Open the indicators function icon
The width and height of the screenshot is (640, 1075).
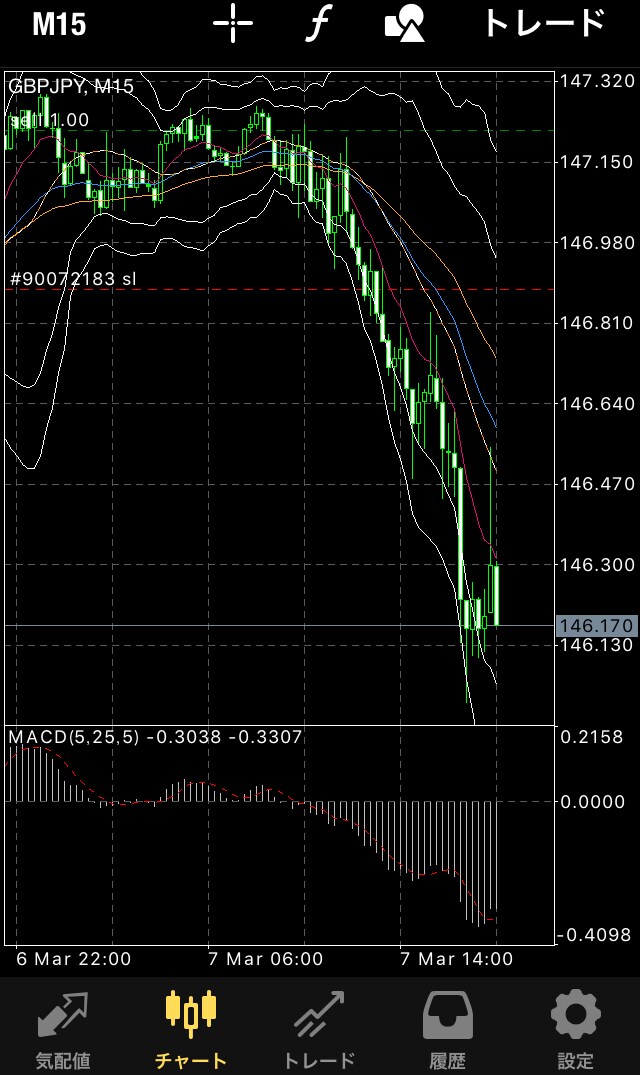click(x=317, y=23)
